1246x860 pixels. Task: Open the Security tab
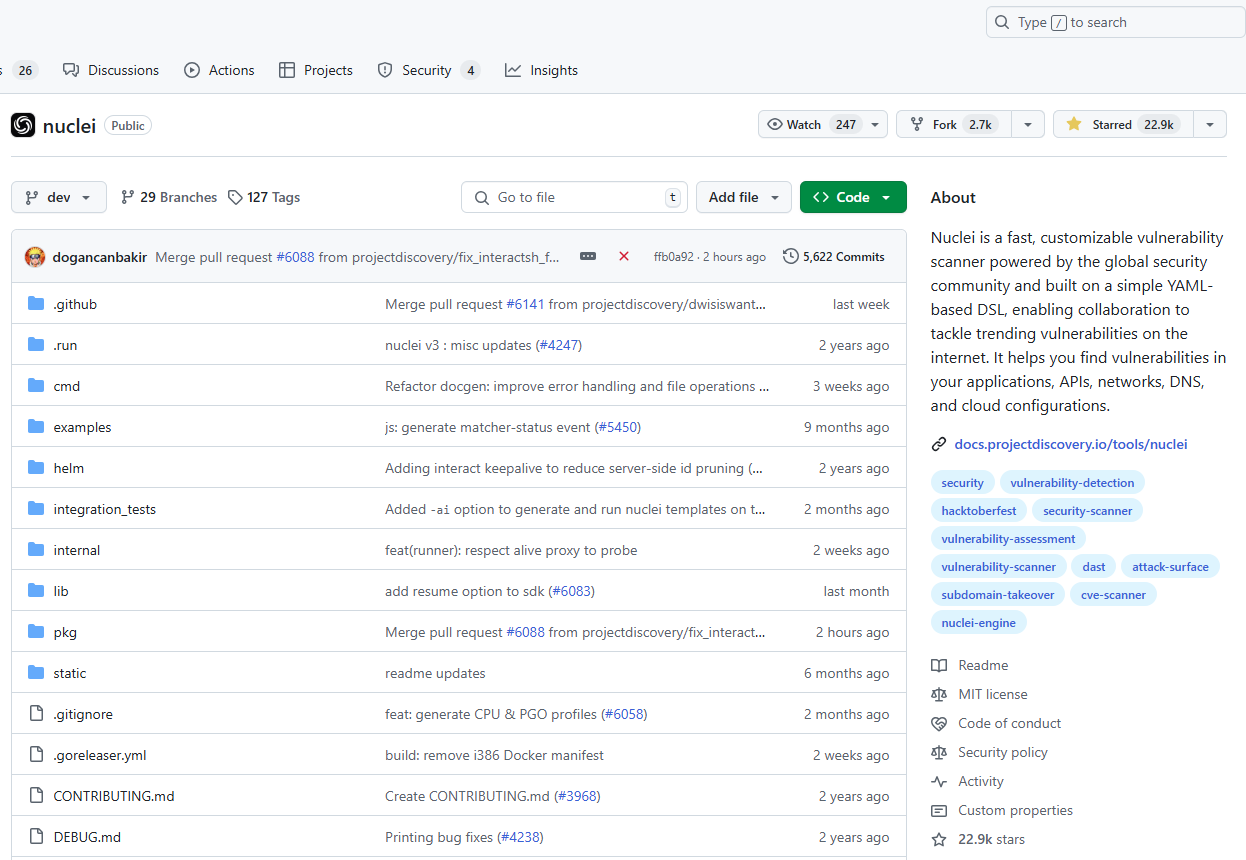click(428, 70)
